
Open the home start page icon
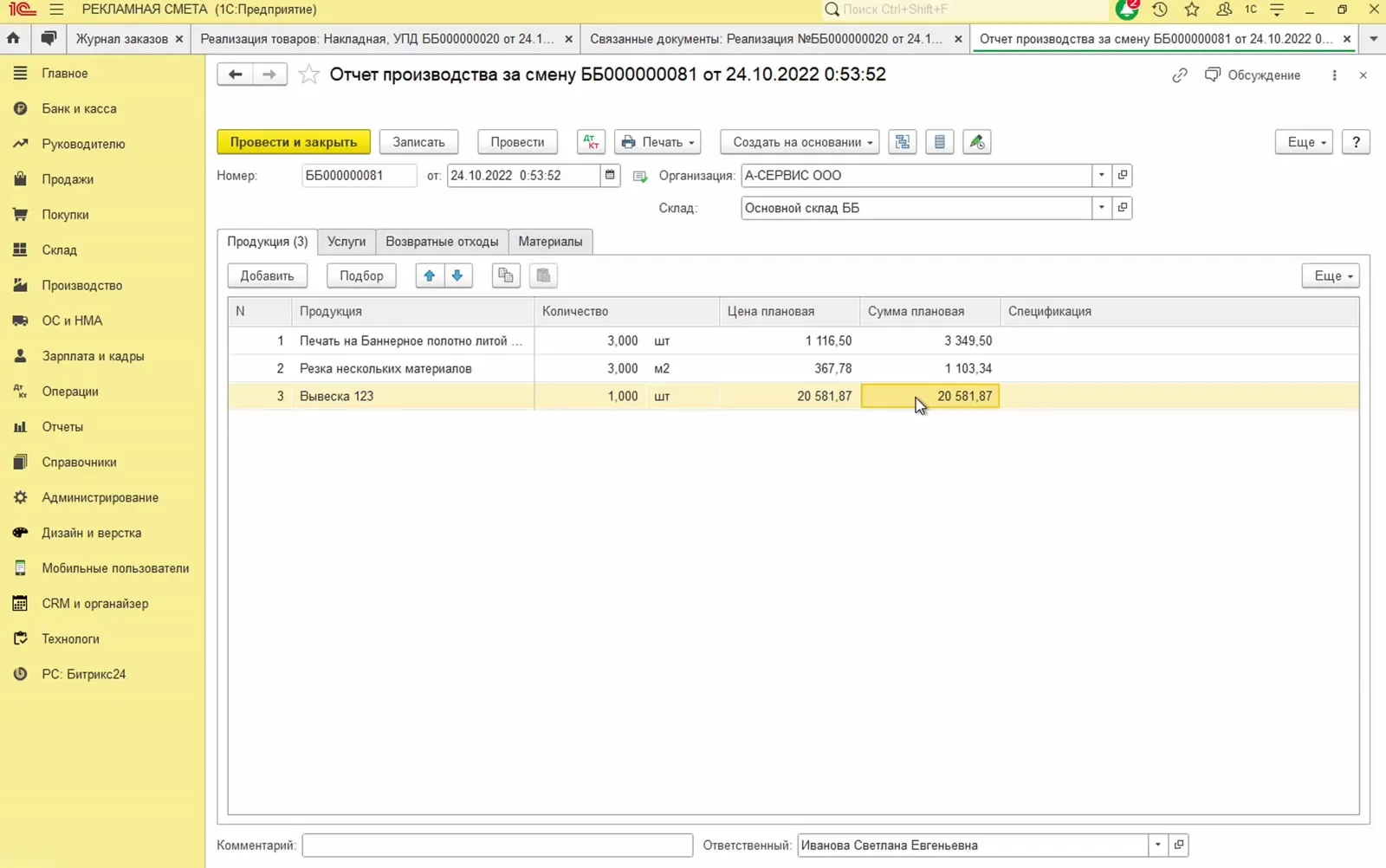pos(13,38)
